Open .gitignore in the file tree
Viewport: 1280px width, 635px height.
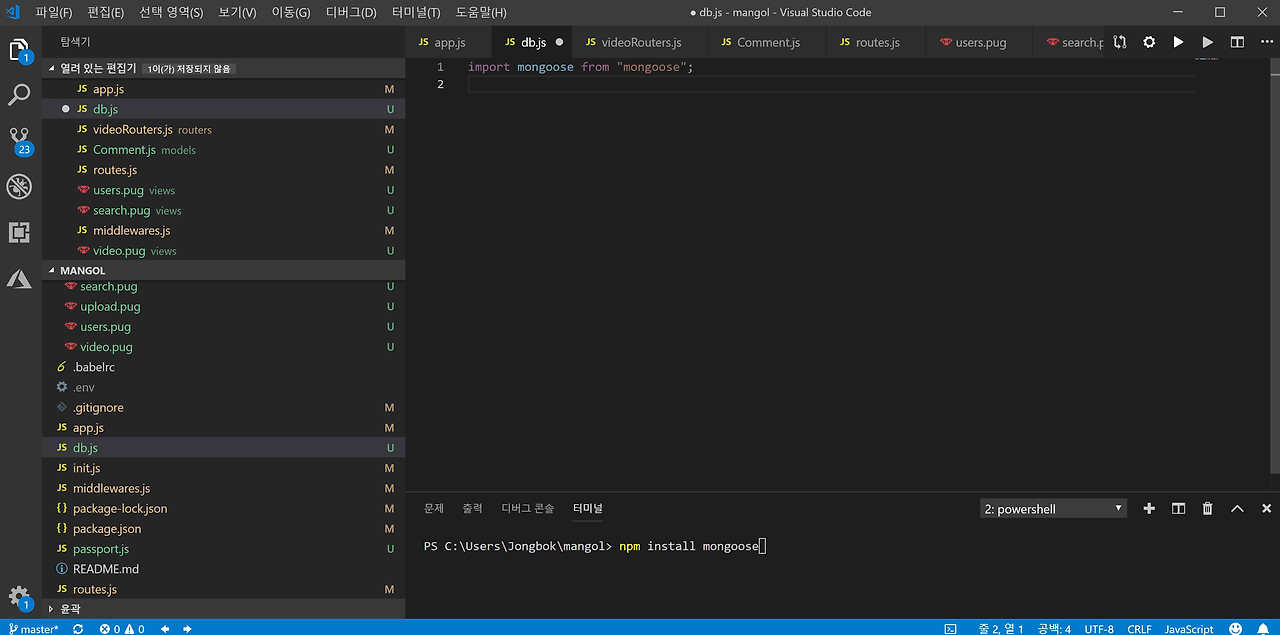click(x=224, y=407)
